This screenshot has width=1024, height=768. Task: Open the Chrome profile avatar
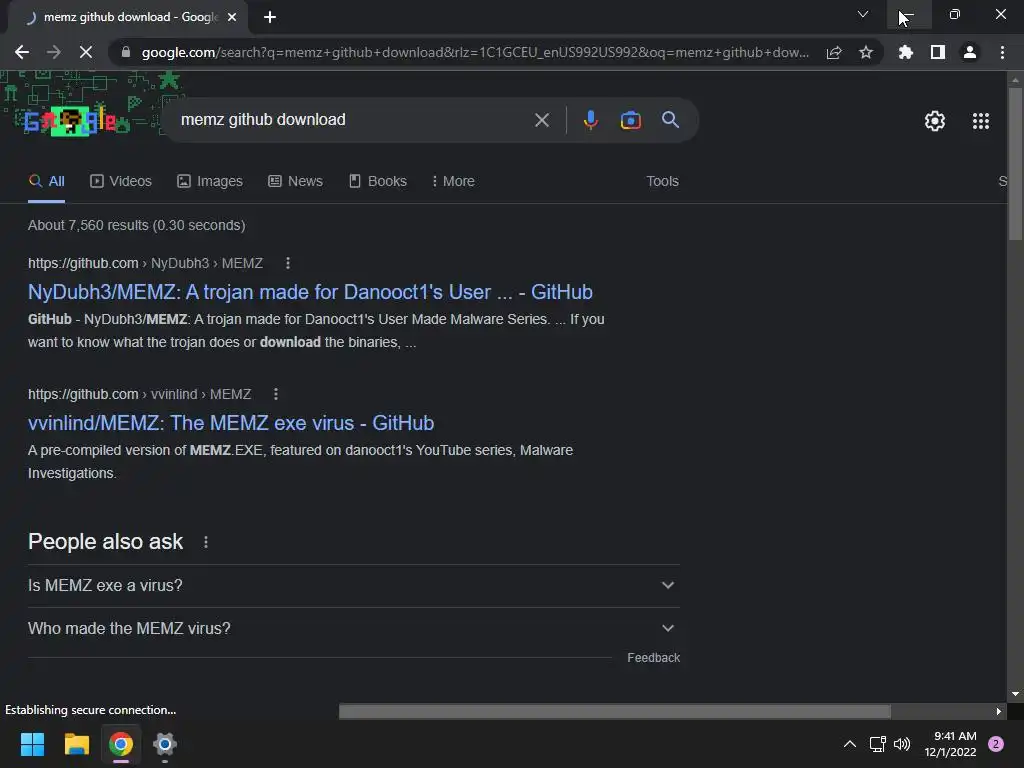click(x=970, y=52)
